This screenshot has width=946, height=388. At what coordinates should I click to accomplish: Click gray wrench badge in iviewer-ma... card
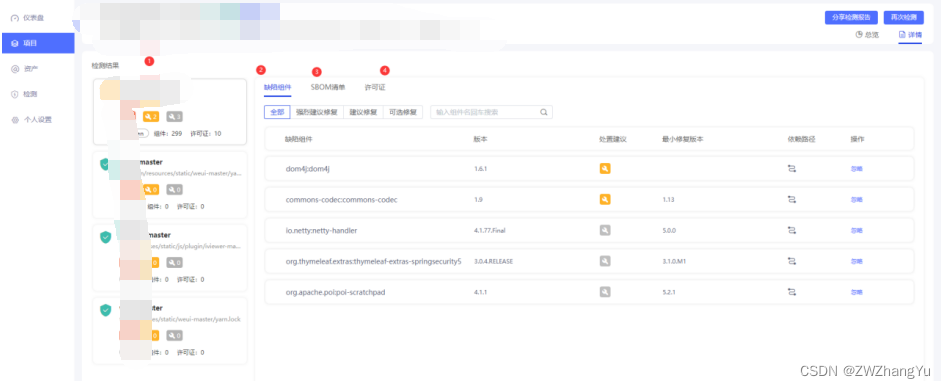click(x=174, y=262)
